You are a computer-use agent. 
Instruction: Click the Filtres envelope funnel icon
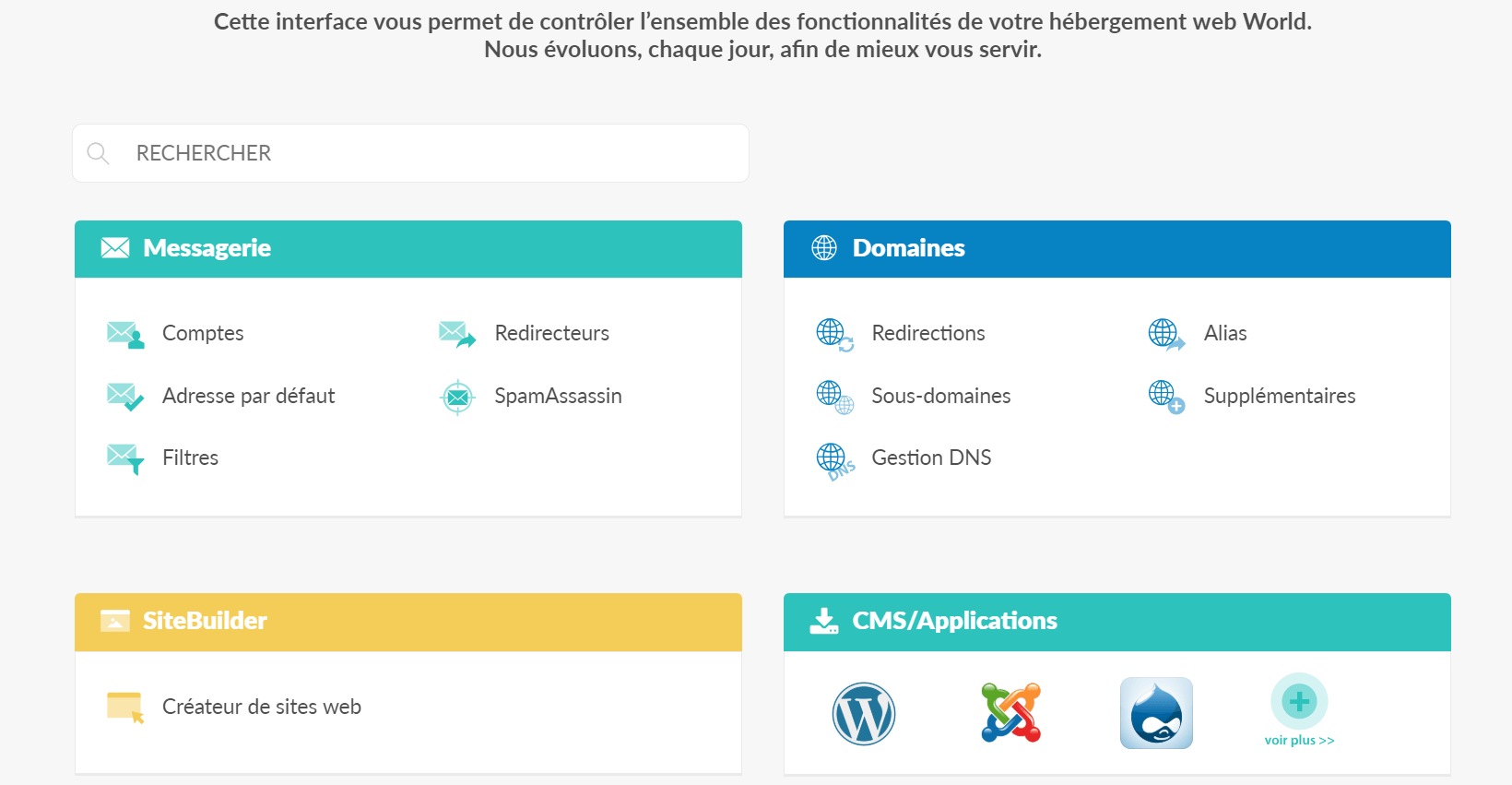coord(124,458)
